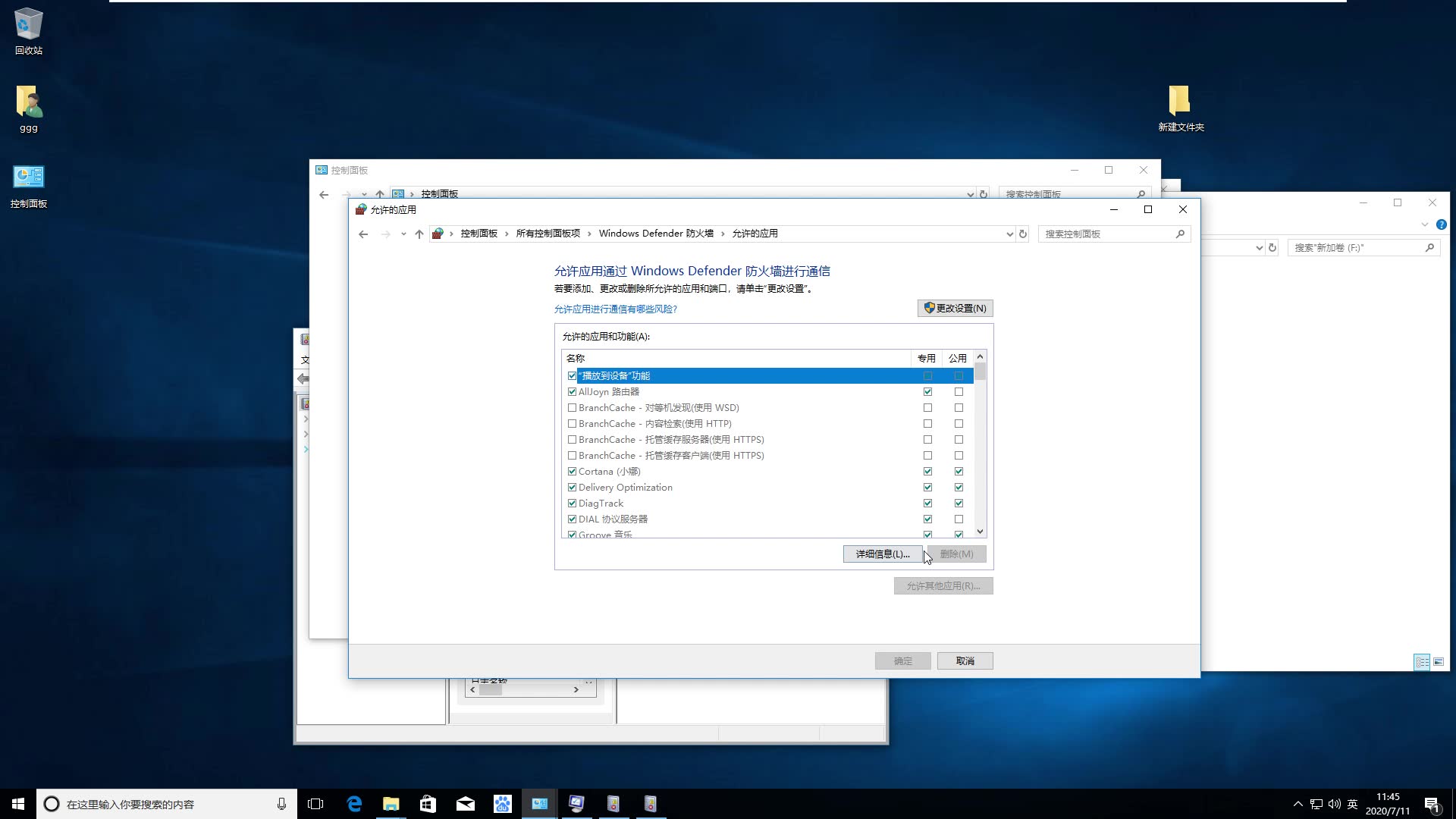Refresh the 允许的应用 address bar
The width and height of the screenshot is (1456, 819).
point(1023,234)
